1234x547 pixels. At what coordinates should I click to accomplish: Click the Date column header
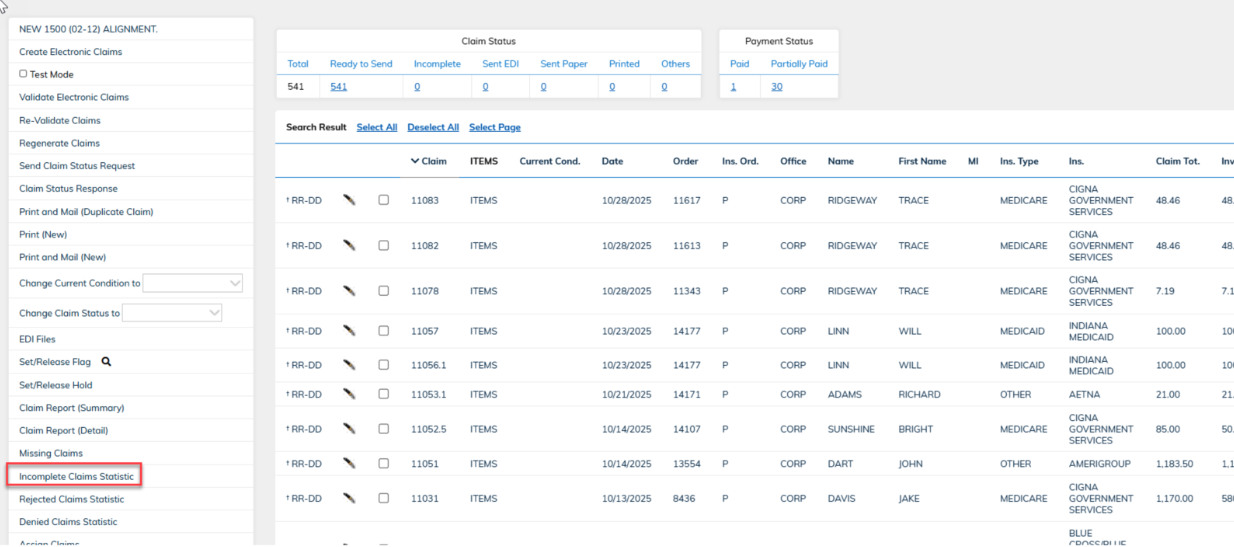coord(612,161)
